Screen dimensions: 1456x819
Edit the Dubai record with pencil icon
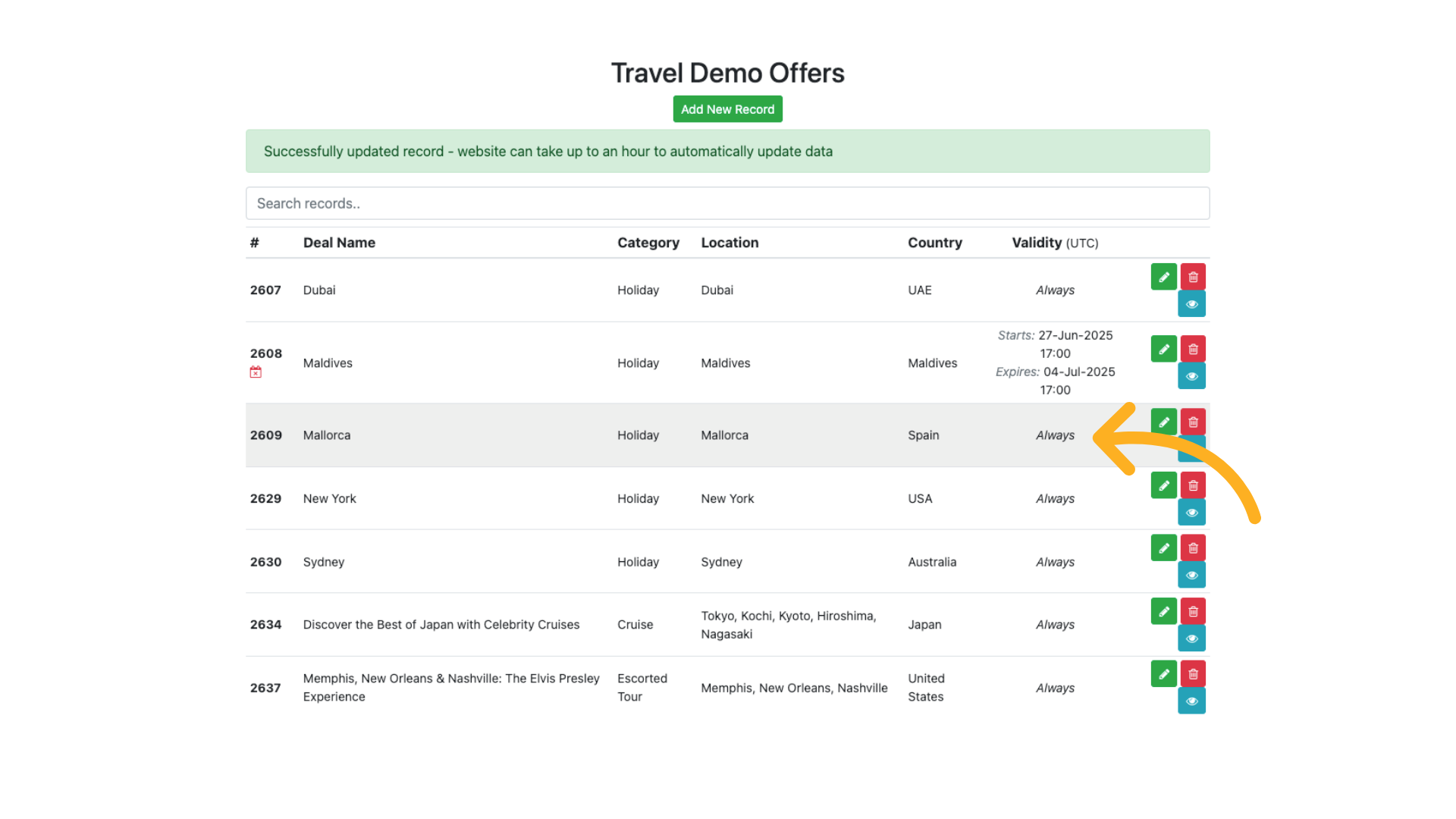pos(1163,277)
